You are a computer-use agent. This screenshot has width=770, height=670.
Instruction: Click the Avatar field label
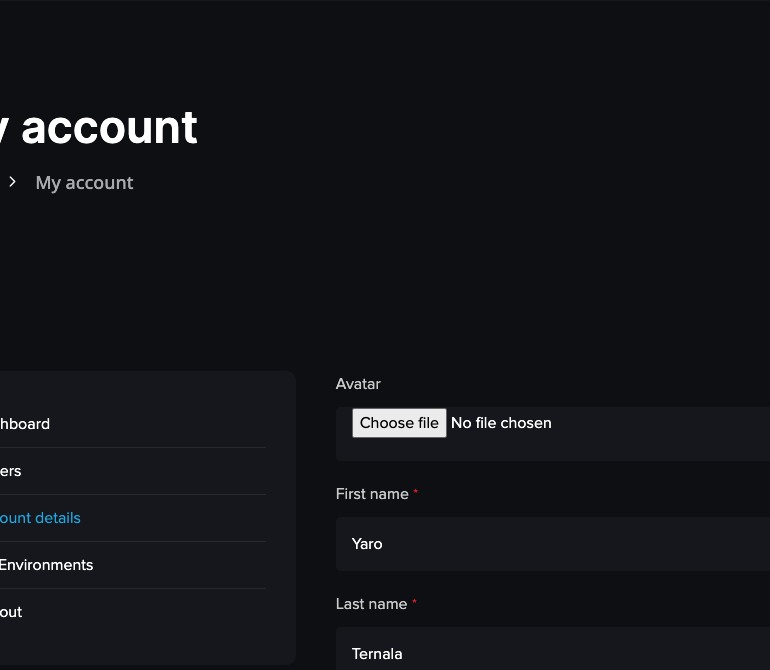pos(358,384)
